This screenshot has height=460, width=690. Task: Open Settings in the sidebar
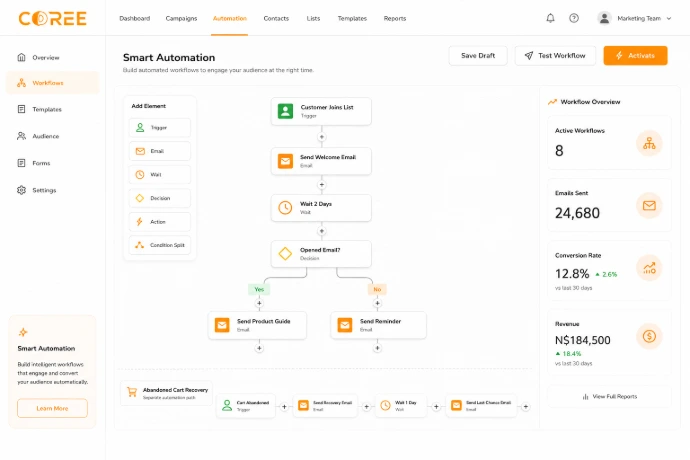(x=53, y=190)
